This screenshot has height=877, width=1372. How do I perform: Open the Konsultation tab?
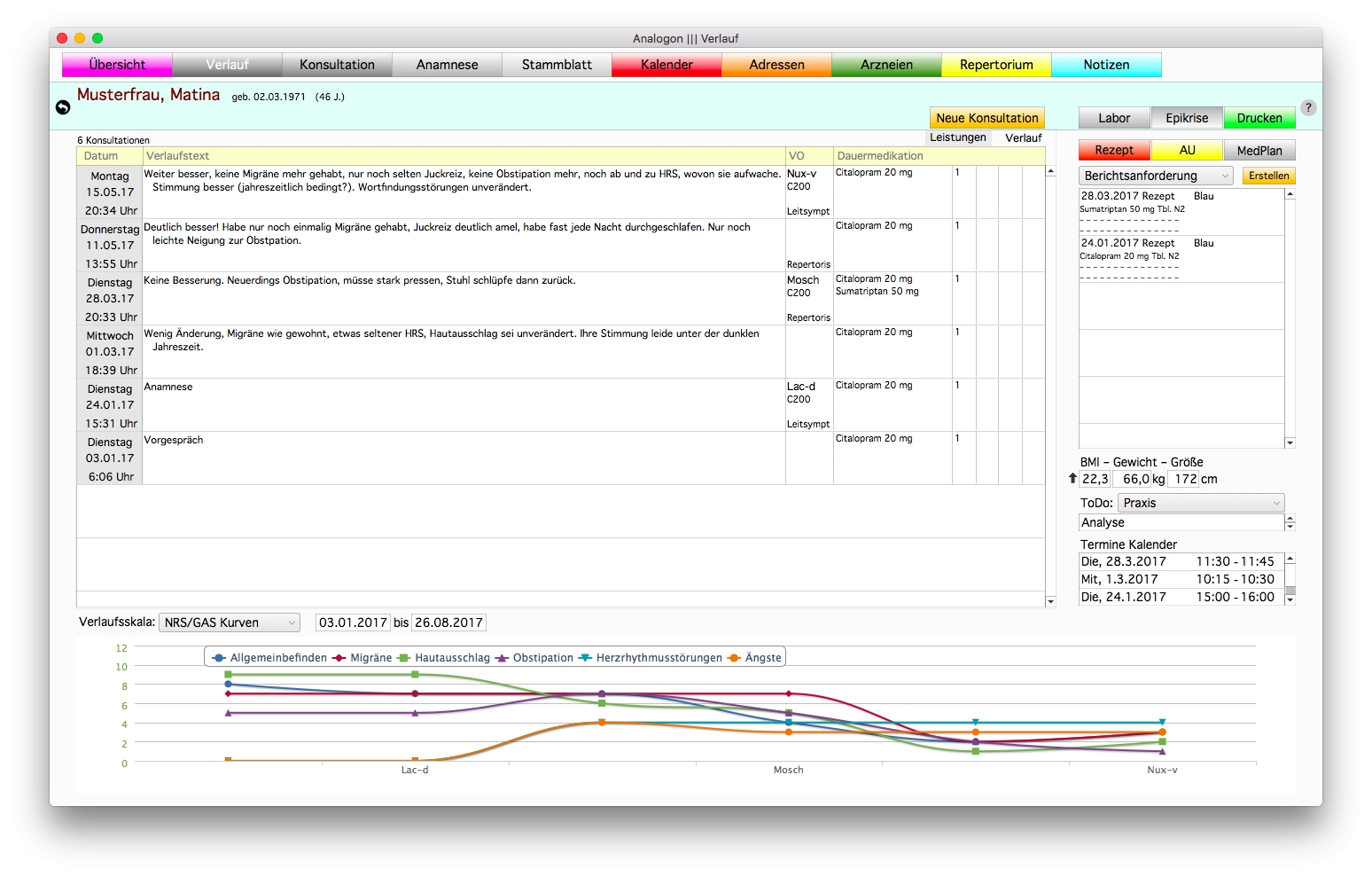click(337, 65)
